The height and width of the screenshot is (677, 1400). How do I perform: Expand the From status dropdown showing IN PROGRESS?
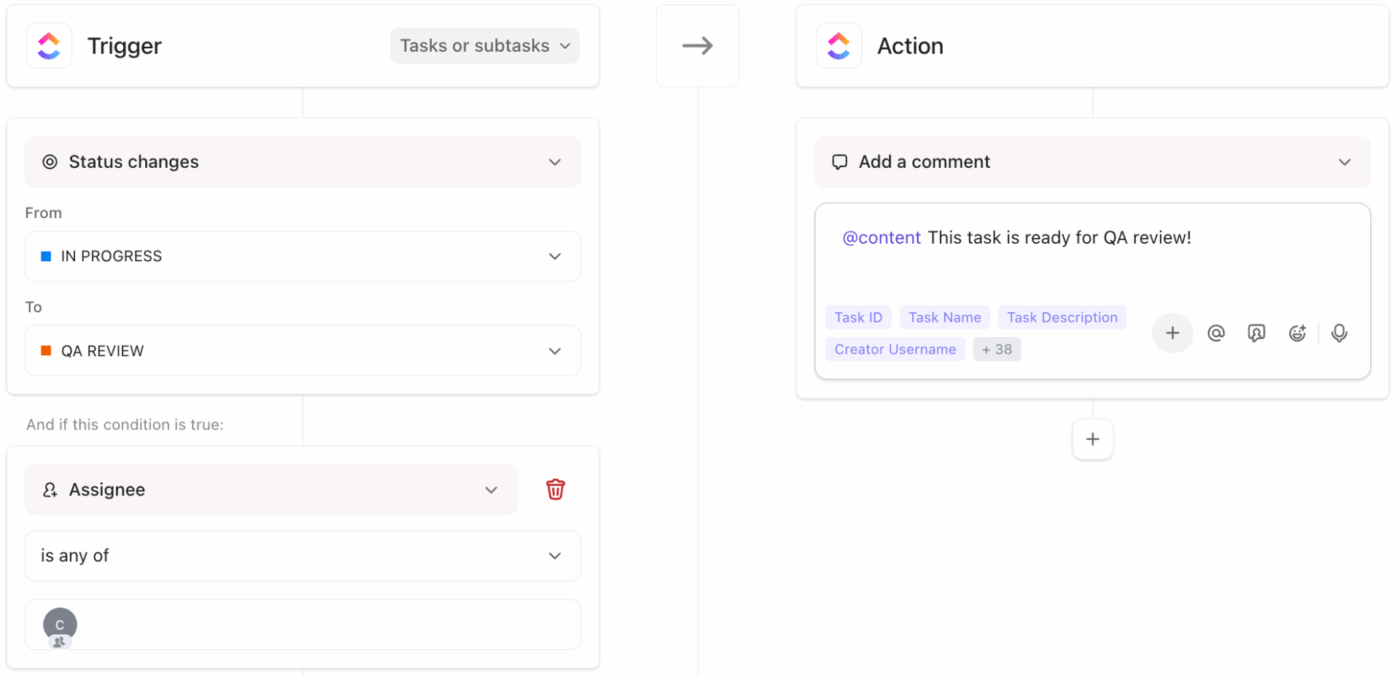(555, 256)
